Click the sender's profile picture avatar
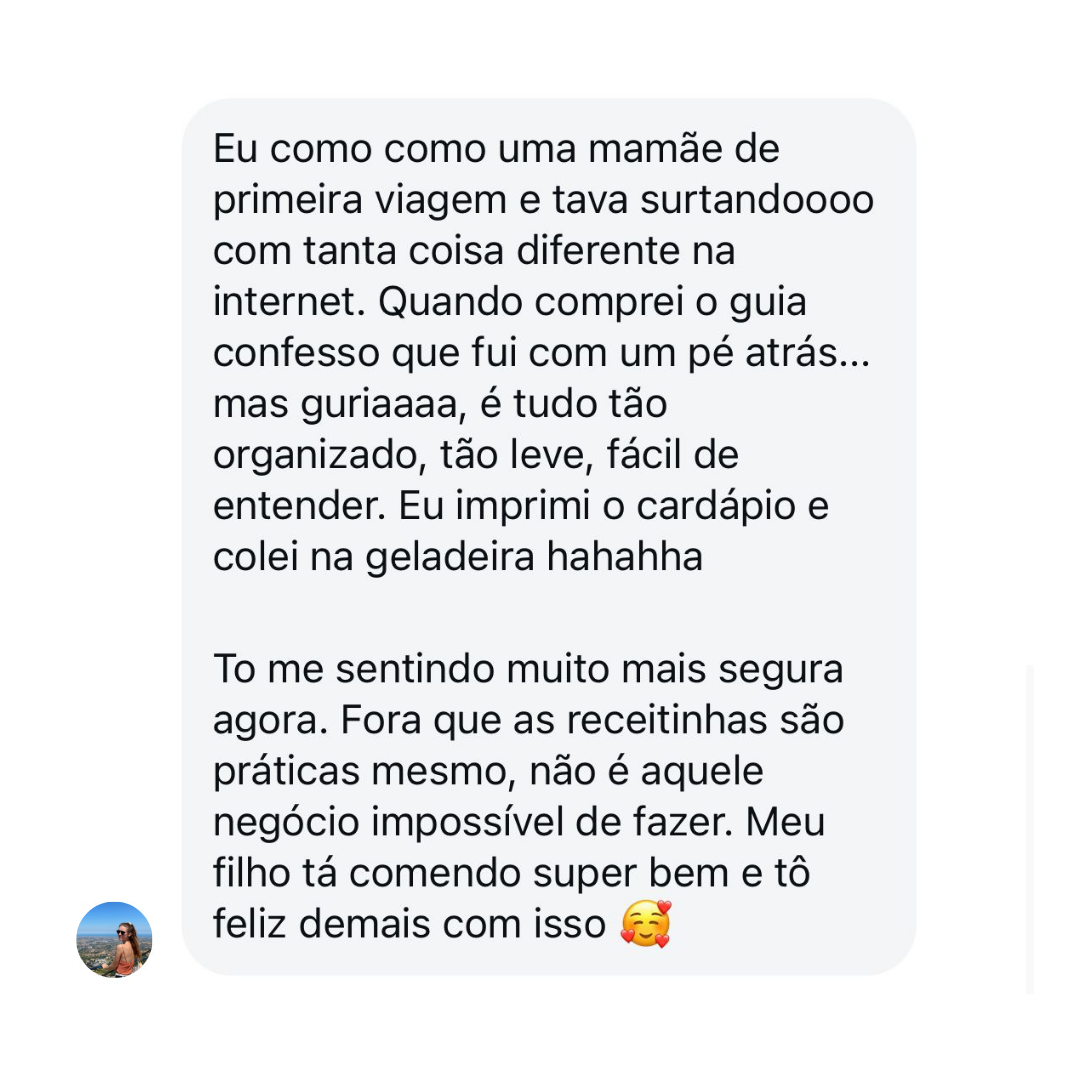Viewport: 1080px width, 1080px height. pos(115,940)
